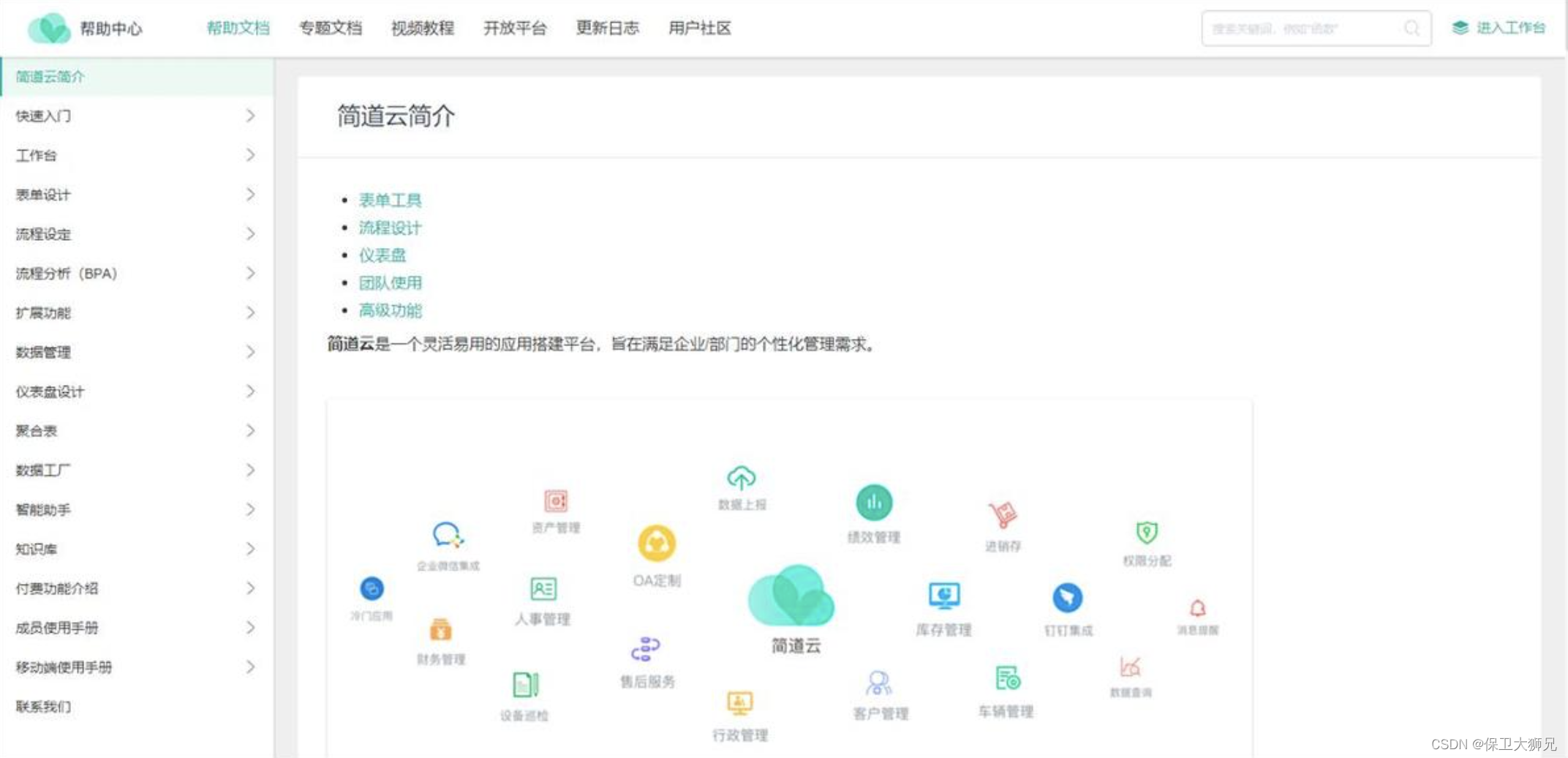Click the 车辆管理 form icon

pos(1007,678)
